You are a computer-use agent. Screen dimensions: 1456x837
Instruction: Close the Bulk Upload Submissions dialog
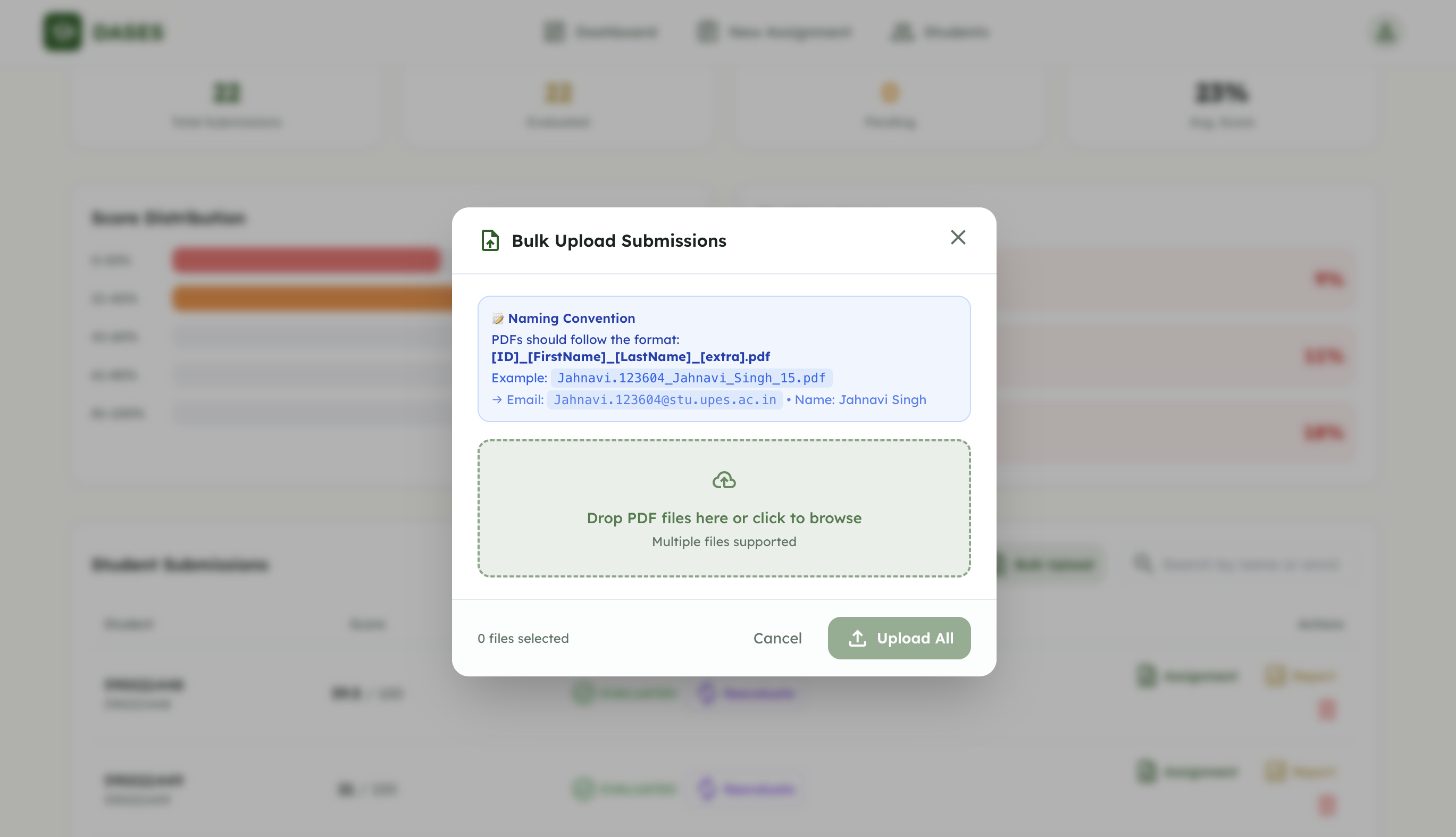pos(958,237)
